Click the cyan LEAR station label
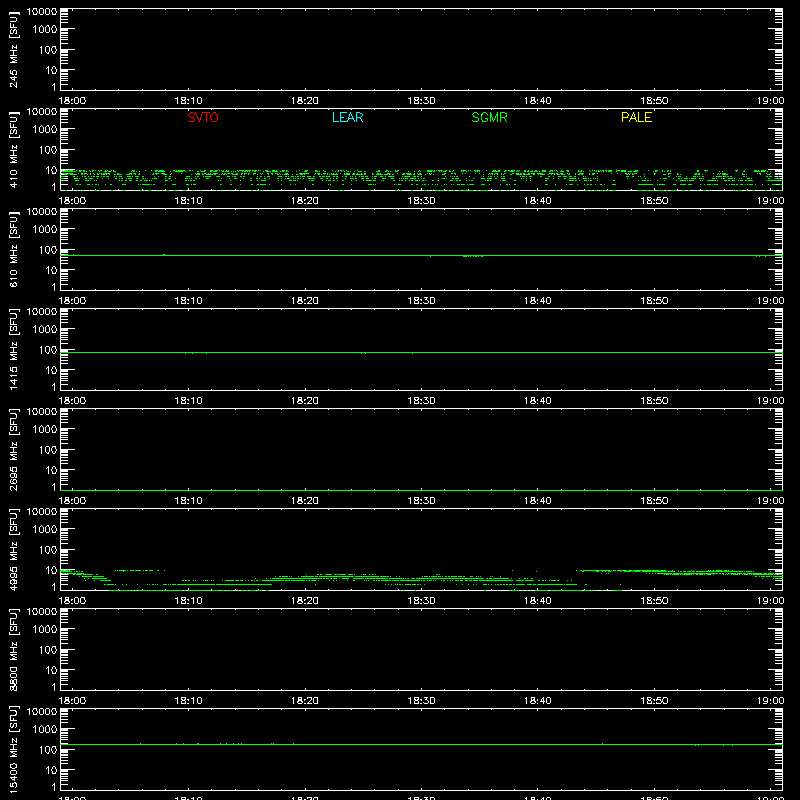Image resolution: width=800 pixels, height=800 pixels. tap(347, 117)
